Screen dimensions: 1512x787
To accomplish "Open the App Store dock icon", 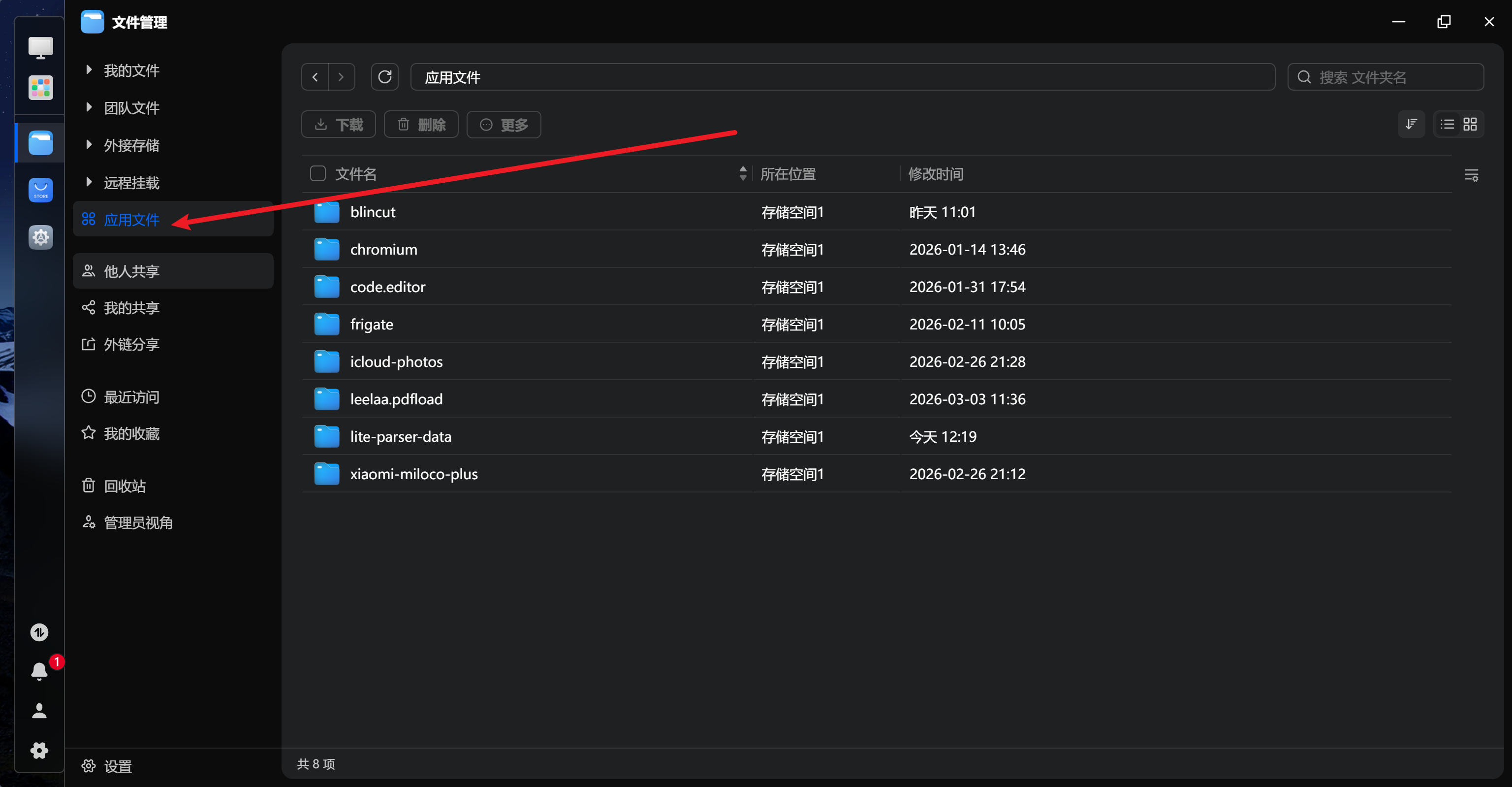I will pos(40,190).
